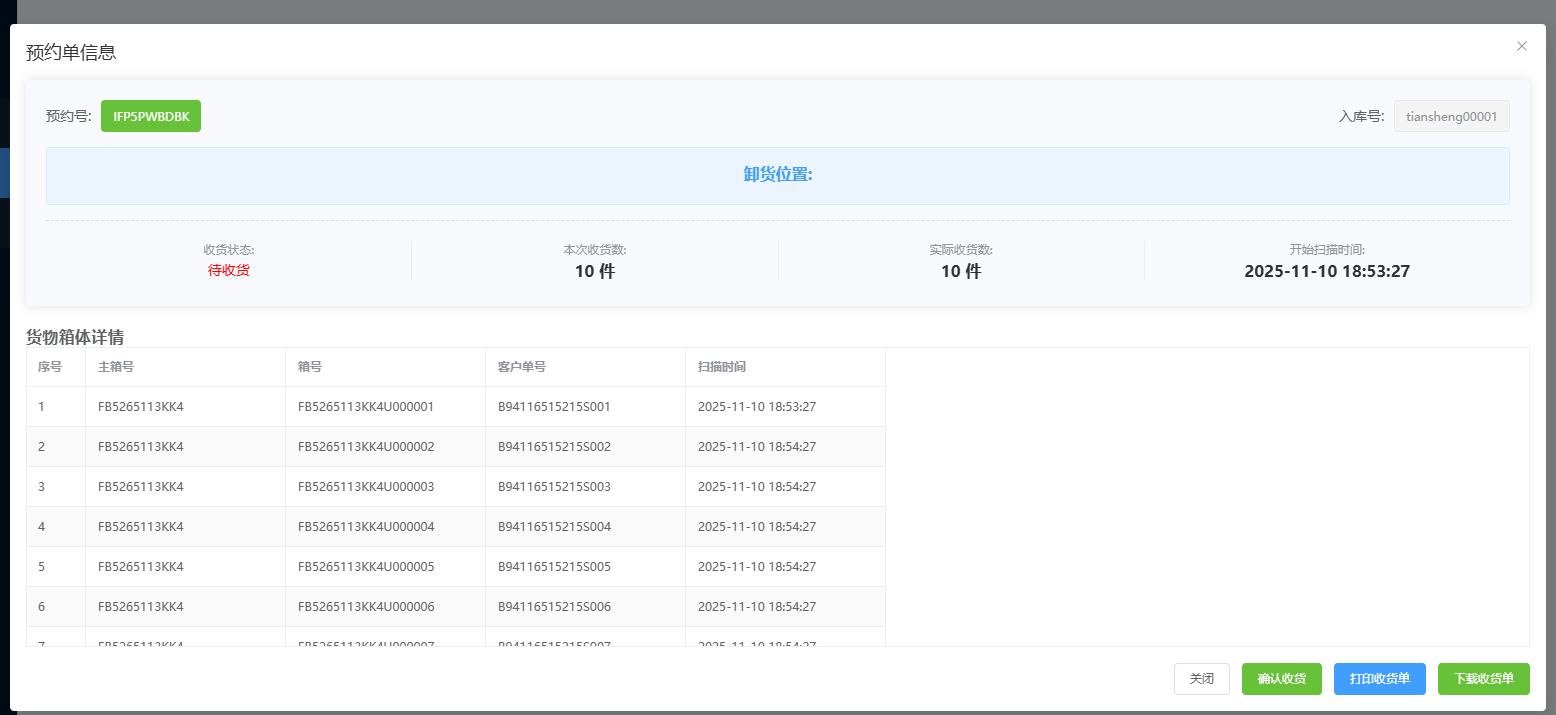
Task: Focus the 入库号 input field tiansheng00001
Action: [x=1451, y=116]
